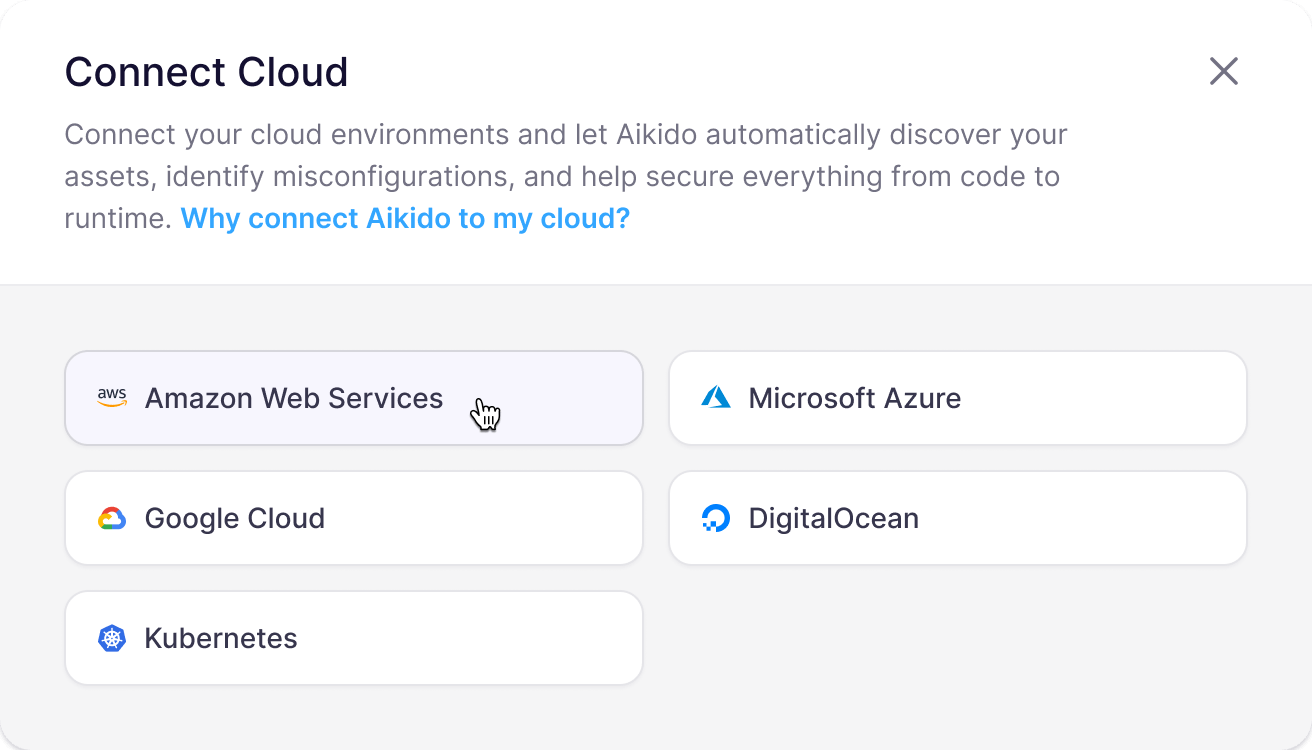1312x750 pixels.
Task: Select the Microsoft Azure text label
Action: (x=855, y=398)
